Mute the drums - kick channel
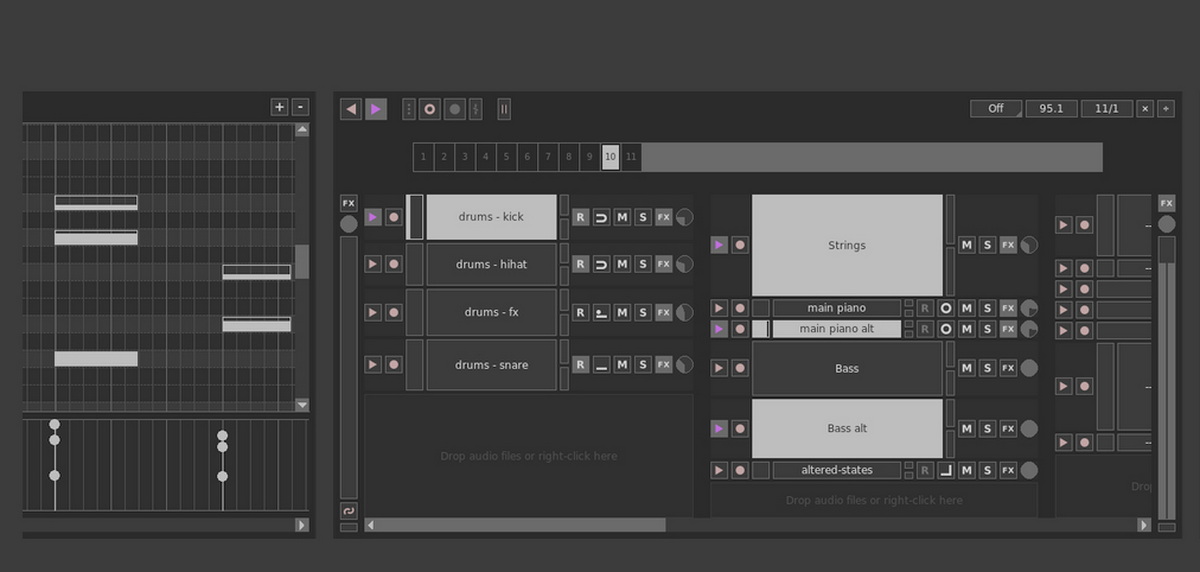Viewport: 1200px width, 572px height. (x=622, y=217)
